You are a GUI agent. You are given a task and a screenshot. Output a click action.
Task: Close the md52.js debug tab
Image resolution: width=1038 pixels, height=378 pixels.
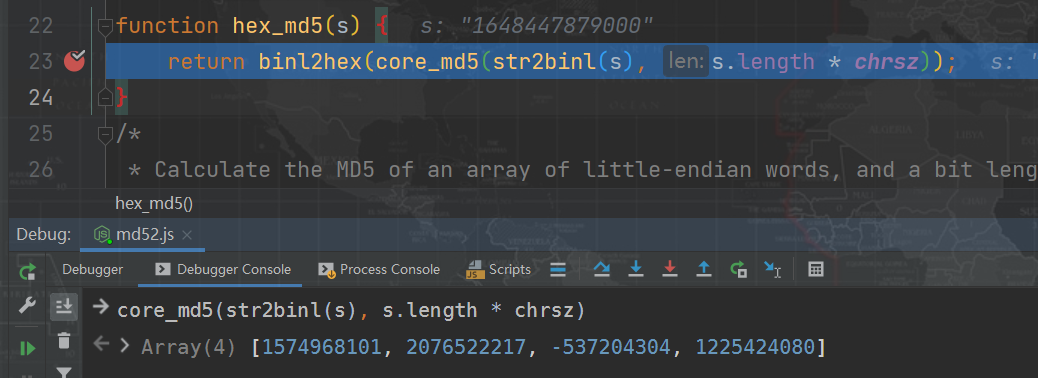click(187, 235)
